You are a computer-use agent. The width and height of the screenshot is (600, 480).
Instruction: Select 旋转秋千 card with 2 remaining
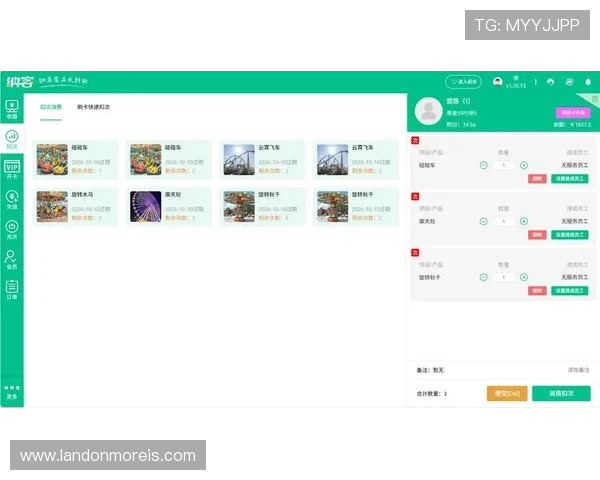pyautogui.click(x=355, y=207)
